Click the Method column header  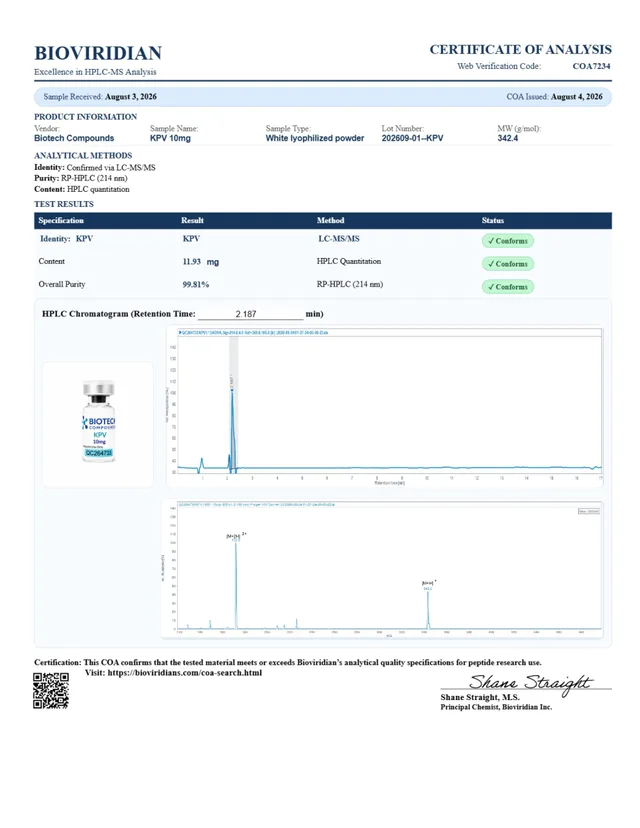(x=331, y=220)
